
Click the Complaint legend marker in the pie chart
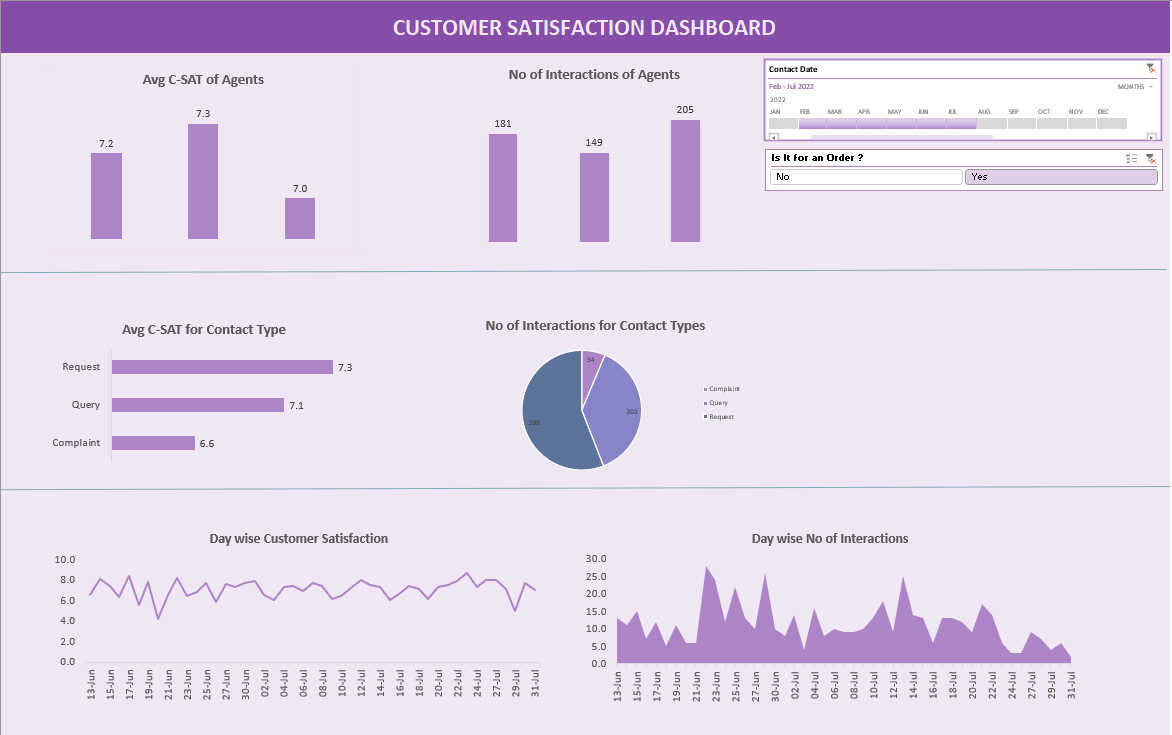click(706, 389)
